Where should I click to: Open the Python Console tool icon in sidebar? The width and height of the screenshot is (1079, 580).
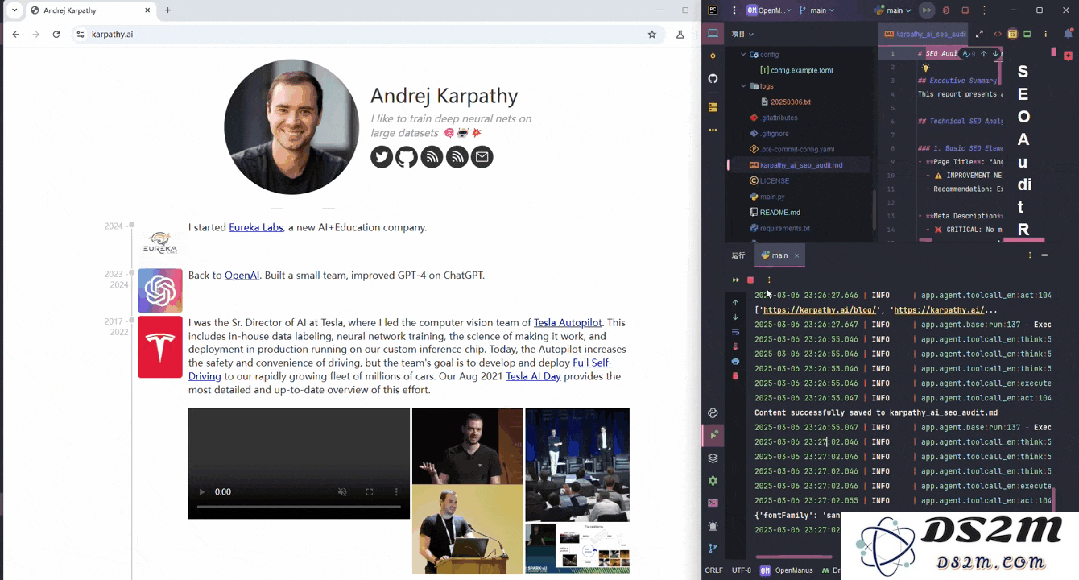713,412
